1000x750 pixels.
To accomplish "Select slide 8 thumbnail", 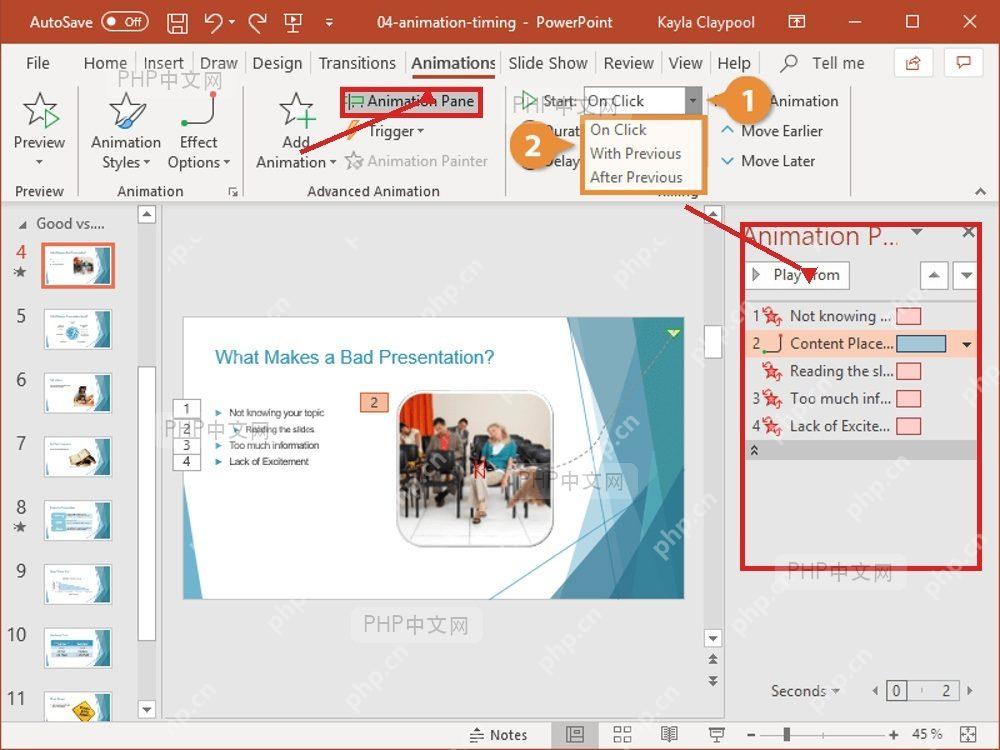I will (x=78, y=520).
